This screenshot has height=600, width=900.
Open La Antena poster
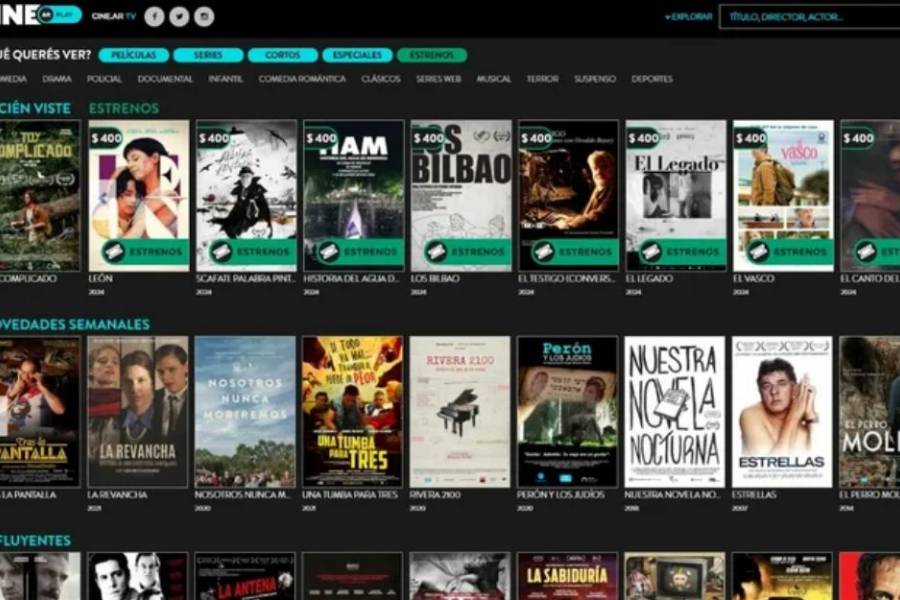coord(245,576)
